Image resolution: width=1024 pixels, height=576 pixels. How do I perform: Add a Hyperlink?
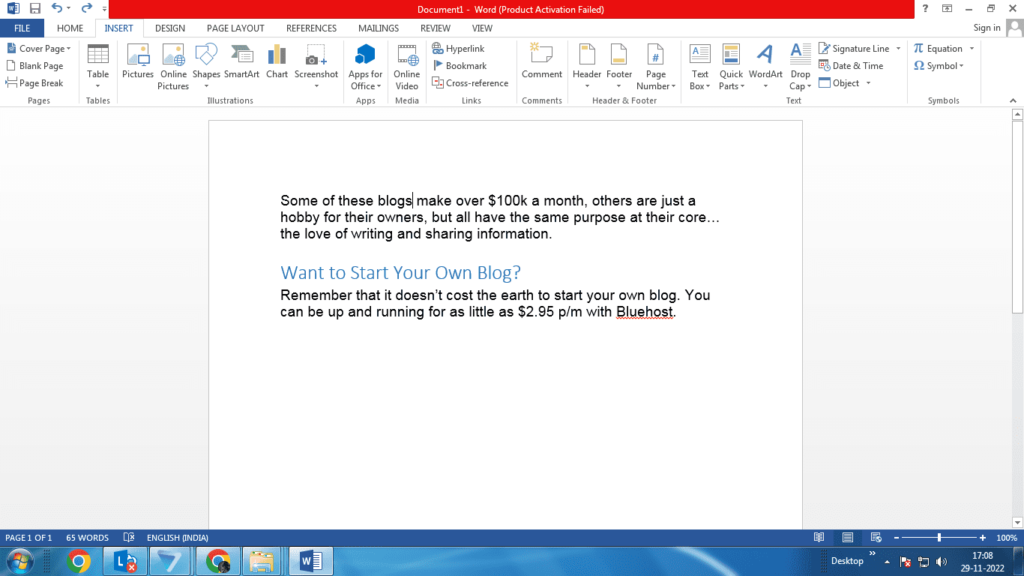[x=458, y=48]
